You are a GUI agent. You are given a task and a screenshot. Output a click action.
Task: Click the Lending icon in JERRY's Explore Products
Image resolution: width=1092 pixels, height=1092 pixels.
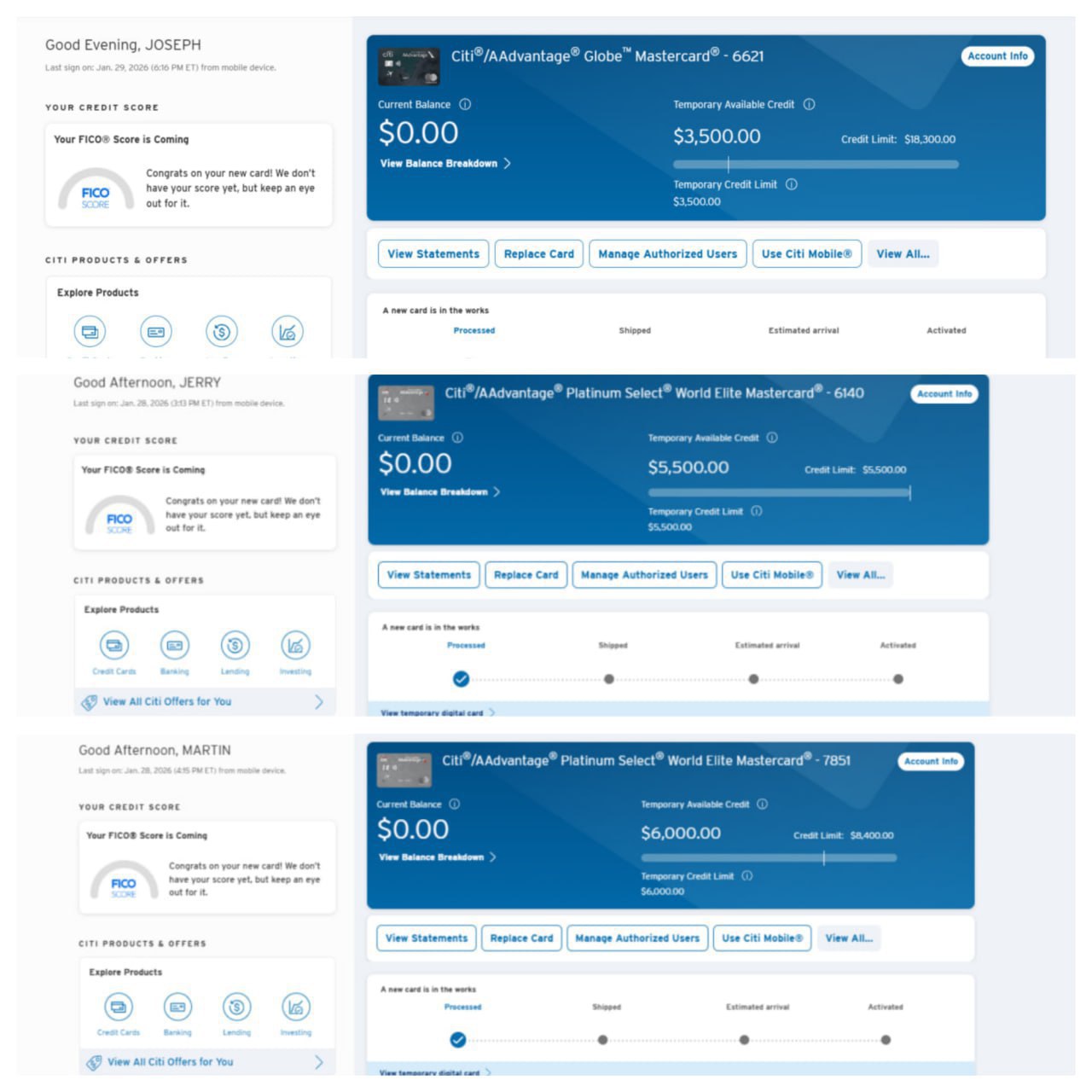coord(235,646)
